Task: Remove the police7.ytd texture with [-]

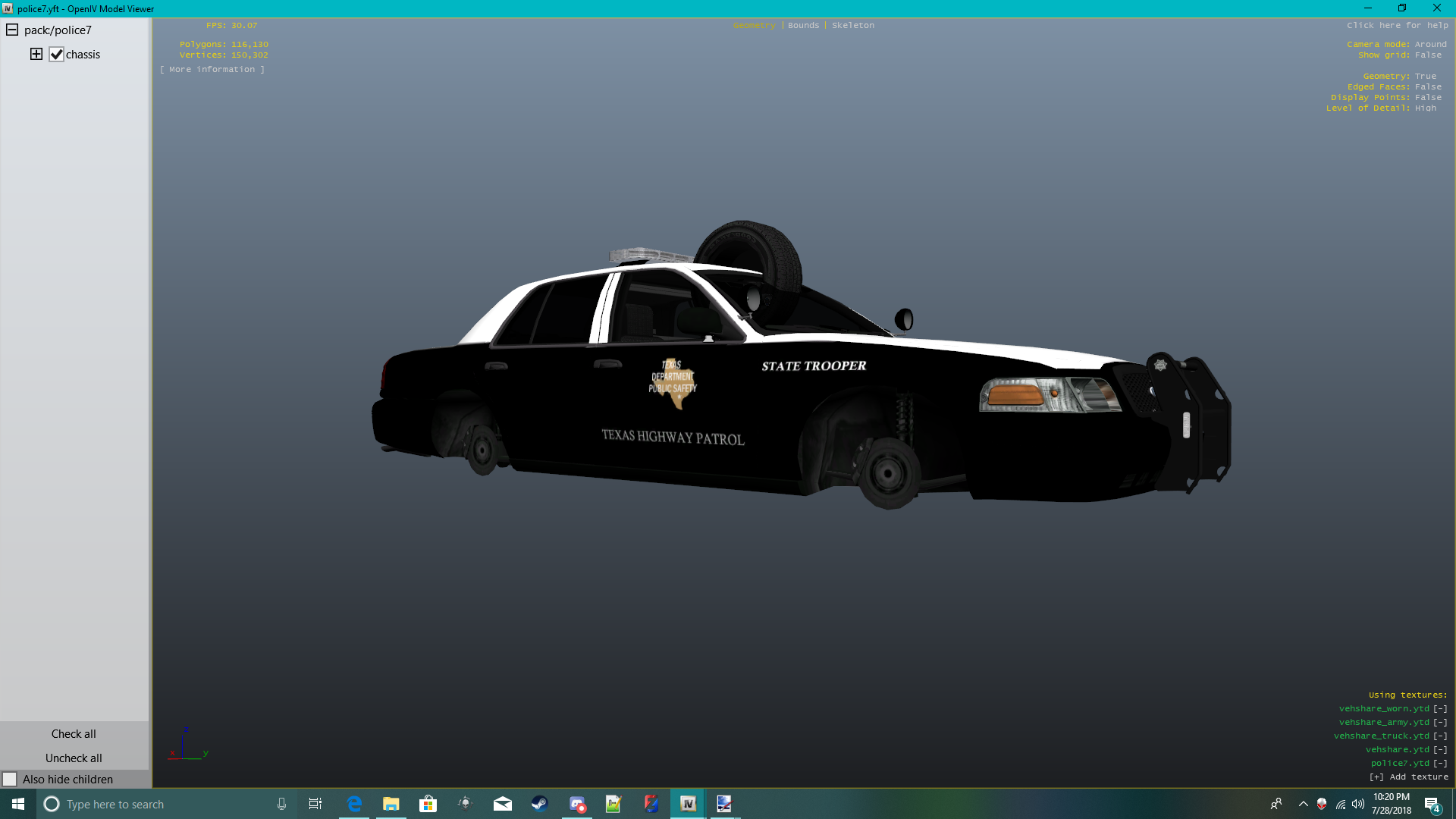Action: click(1440, 764)
